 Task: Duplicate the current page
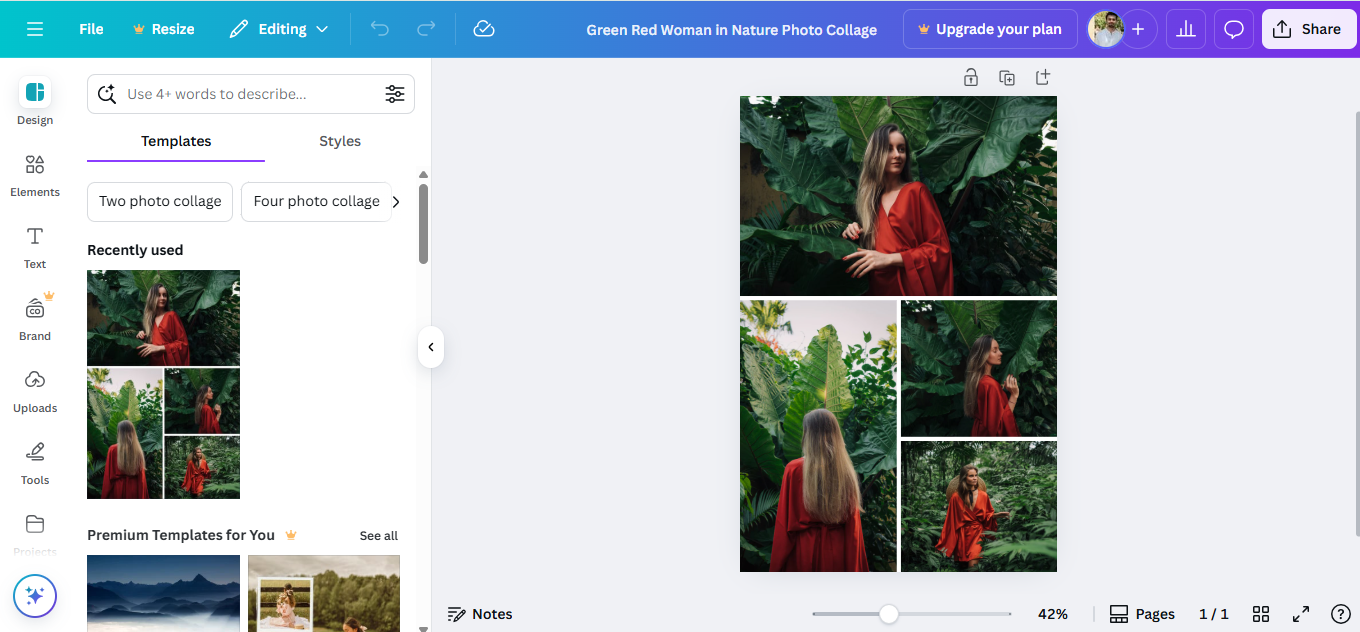(x=1007, y=77)
